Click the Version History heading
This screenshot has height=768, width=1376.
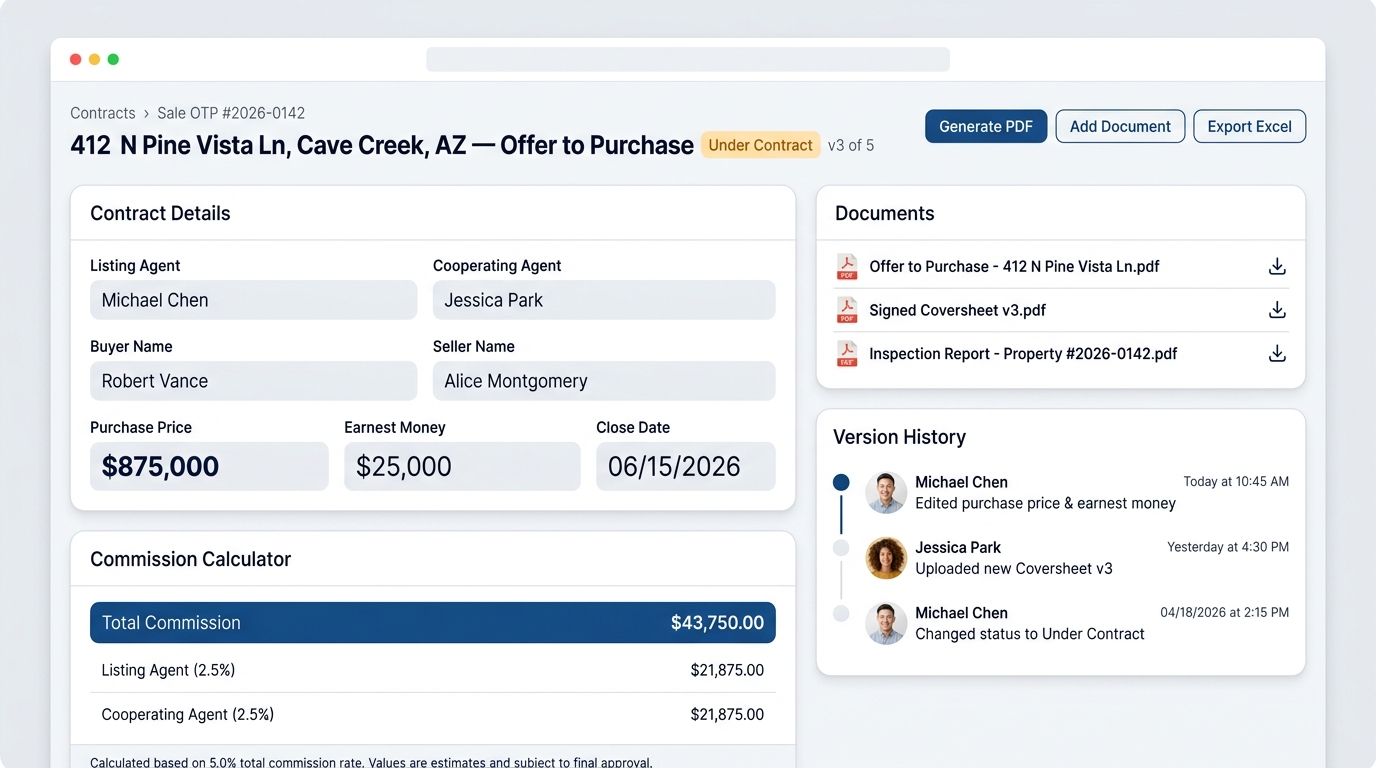pyautogui.click(x=899, y=437)
